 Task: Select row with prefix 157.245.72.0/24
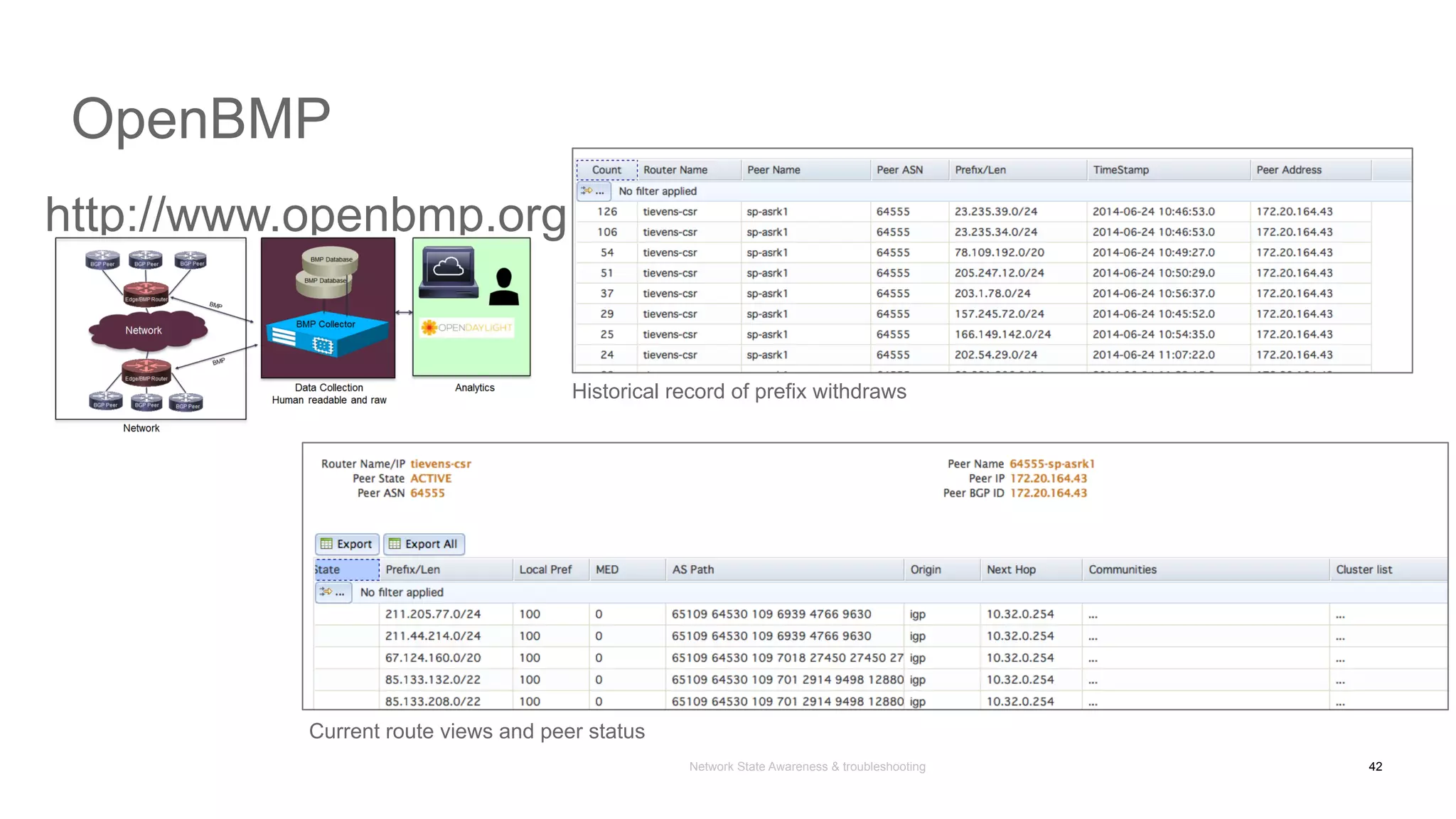click(973, 314)
